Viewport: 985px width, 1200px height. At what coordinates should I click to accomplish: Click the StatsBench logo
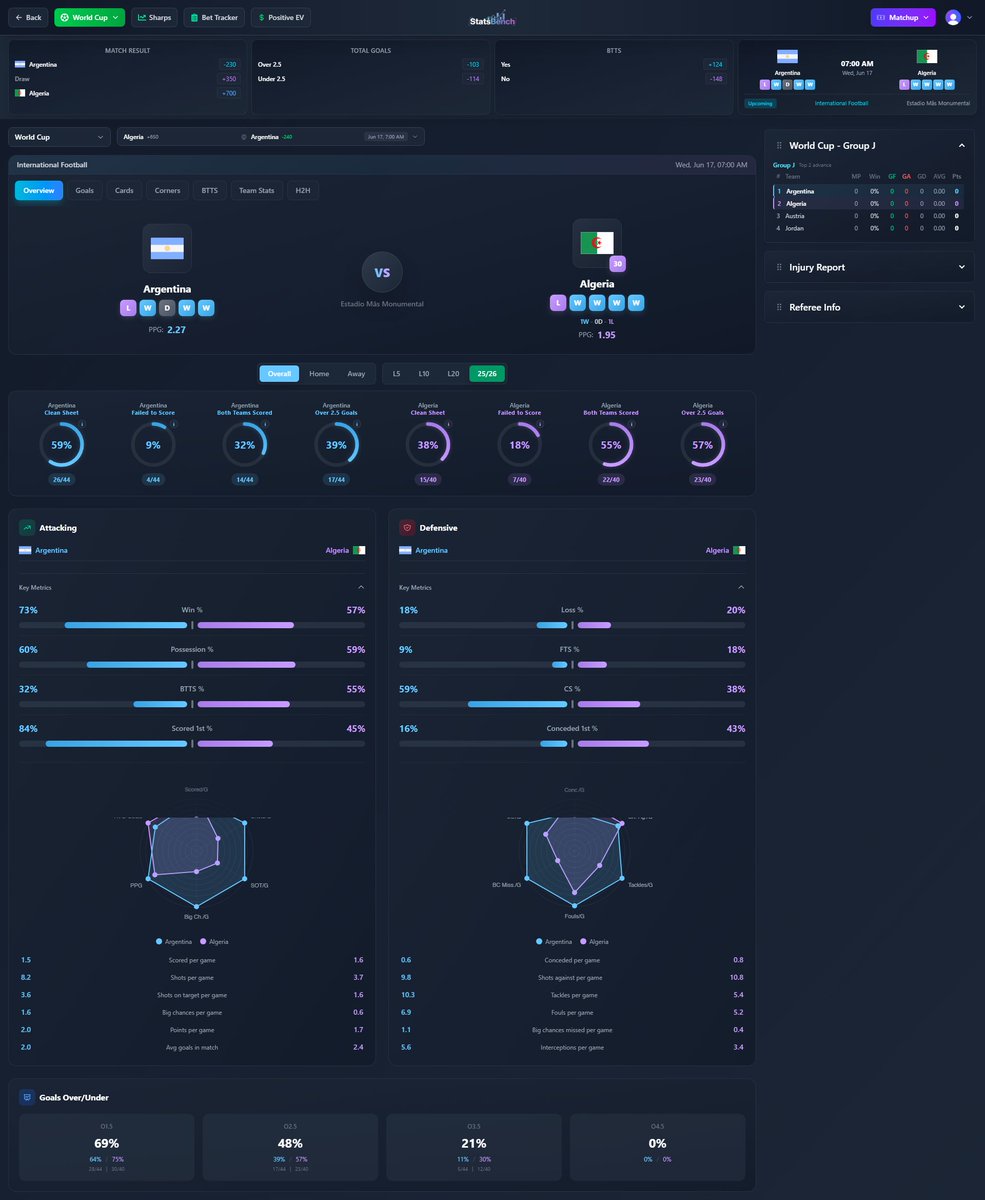click(x=492, y=18)
